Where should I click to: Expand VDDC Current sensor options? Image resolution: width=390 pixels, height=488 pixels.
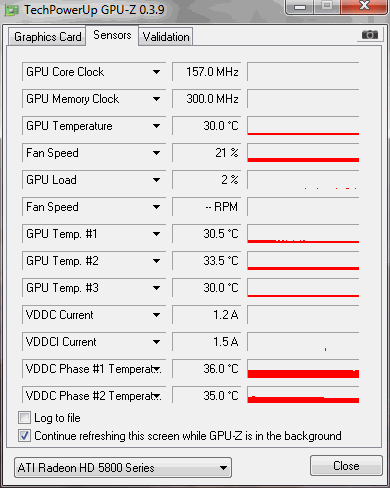pyautogui.click(x=156, y=315)
